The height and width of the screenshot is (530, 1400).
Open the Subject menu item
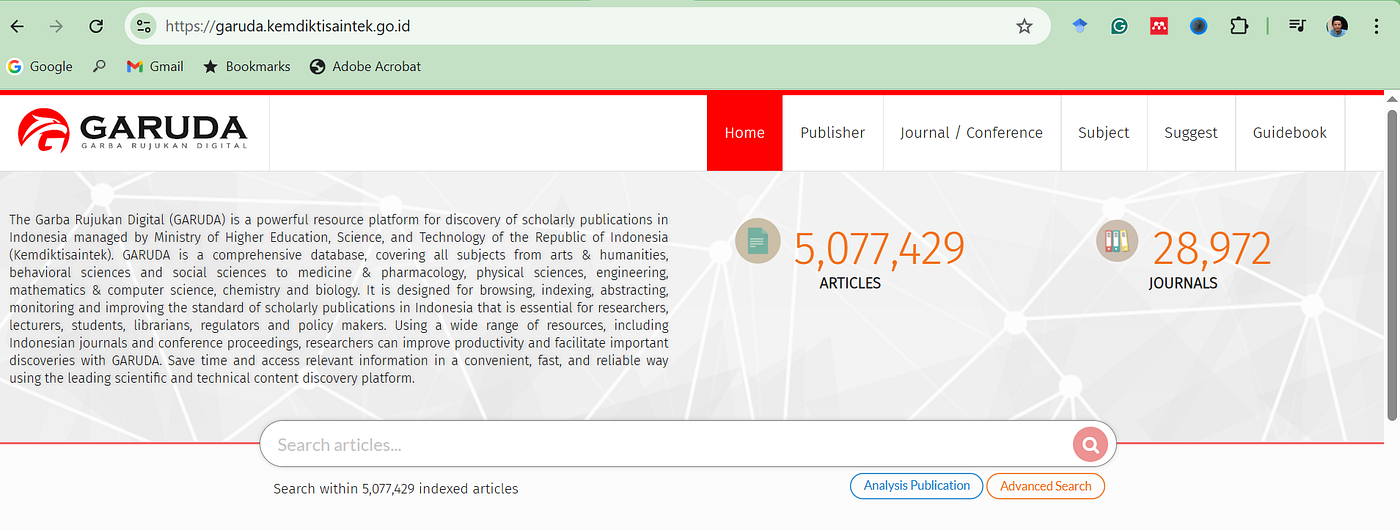tap(1103, 133)
